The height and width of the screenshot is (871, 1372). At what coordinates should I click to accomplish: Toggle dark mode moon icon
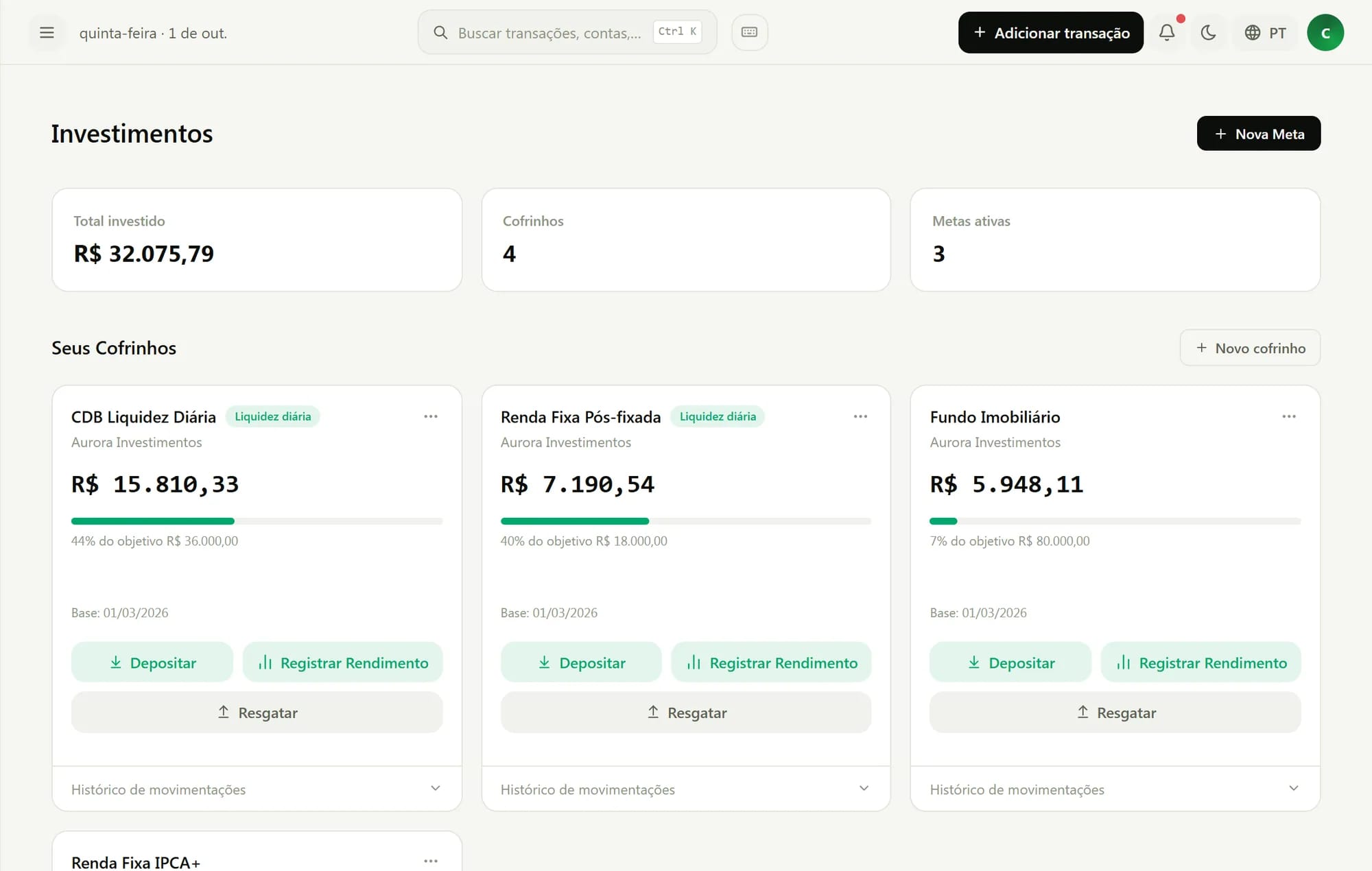click(1208, 32)
